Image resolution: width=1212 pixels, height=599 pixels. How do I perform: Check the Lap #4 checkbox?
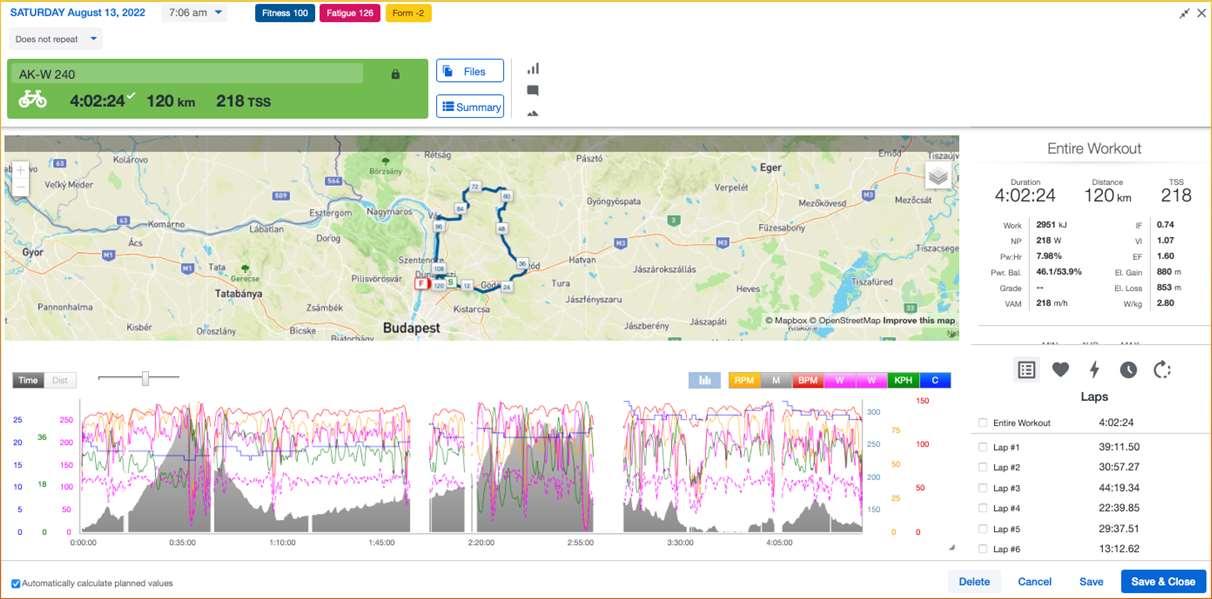point(983,508)
